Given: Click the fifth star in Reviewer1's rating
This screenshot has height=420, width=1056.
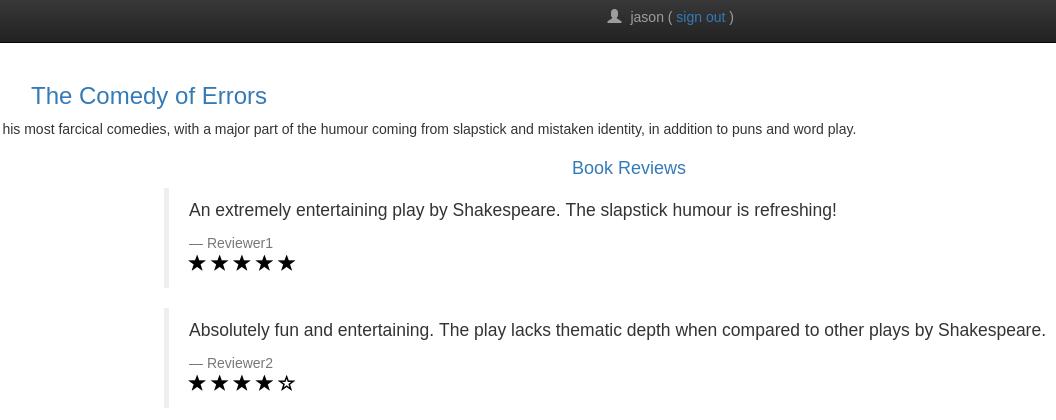Looking at the screenshot, I should [x=286, y=263].
